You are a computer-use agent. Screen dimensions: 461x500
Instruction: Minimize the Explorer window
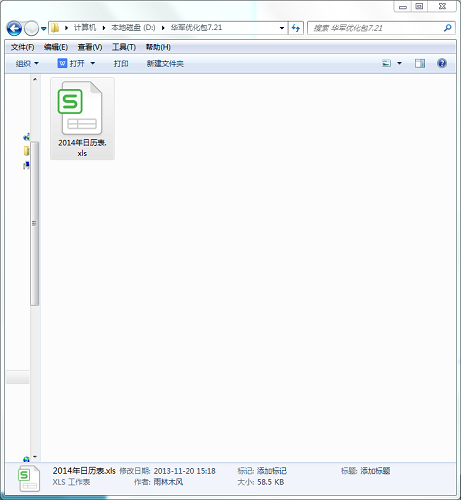[403, 7]
